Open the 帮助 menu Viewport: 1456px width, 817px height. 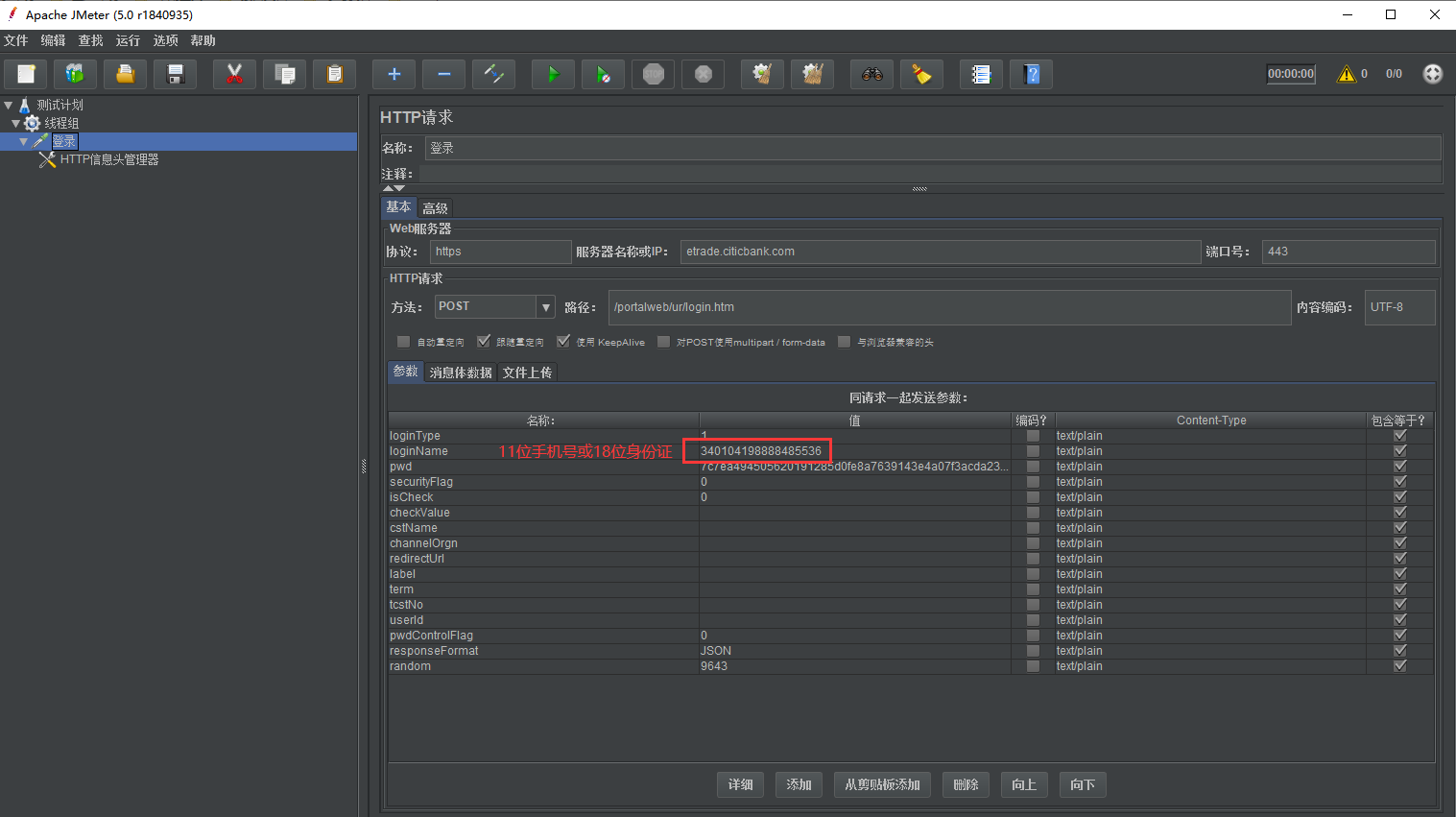click(x=203, y=40)
